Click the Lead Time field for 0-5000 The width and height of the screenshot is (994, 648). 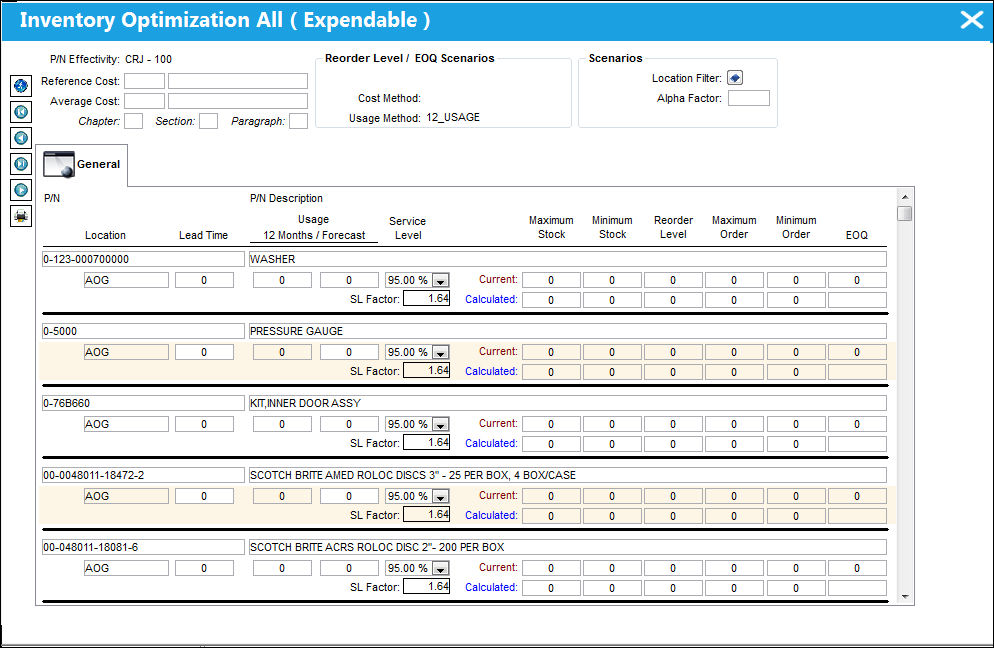click(204, 352)
